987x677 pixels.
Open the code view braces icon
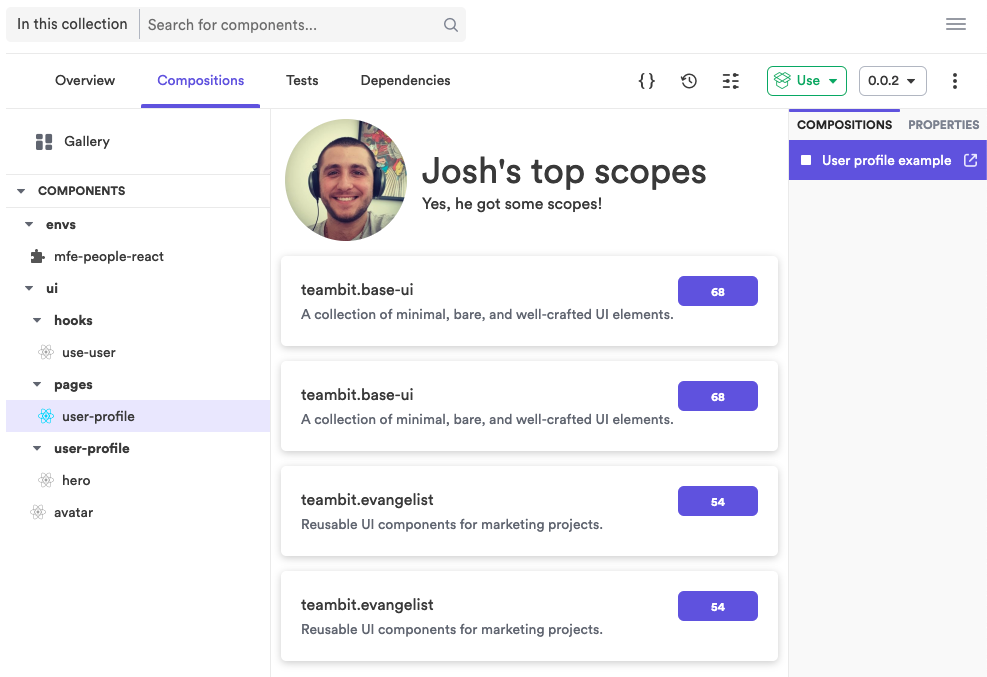[x=646, y=81]
